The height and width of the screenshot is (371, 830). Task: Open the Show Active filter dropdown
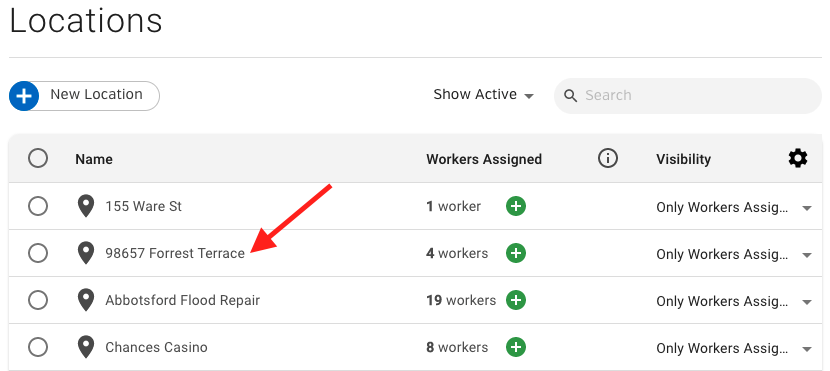483,95
